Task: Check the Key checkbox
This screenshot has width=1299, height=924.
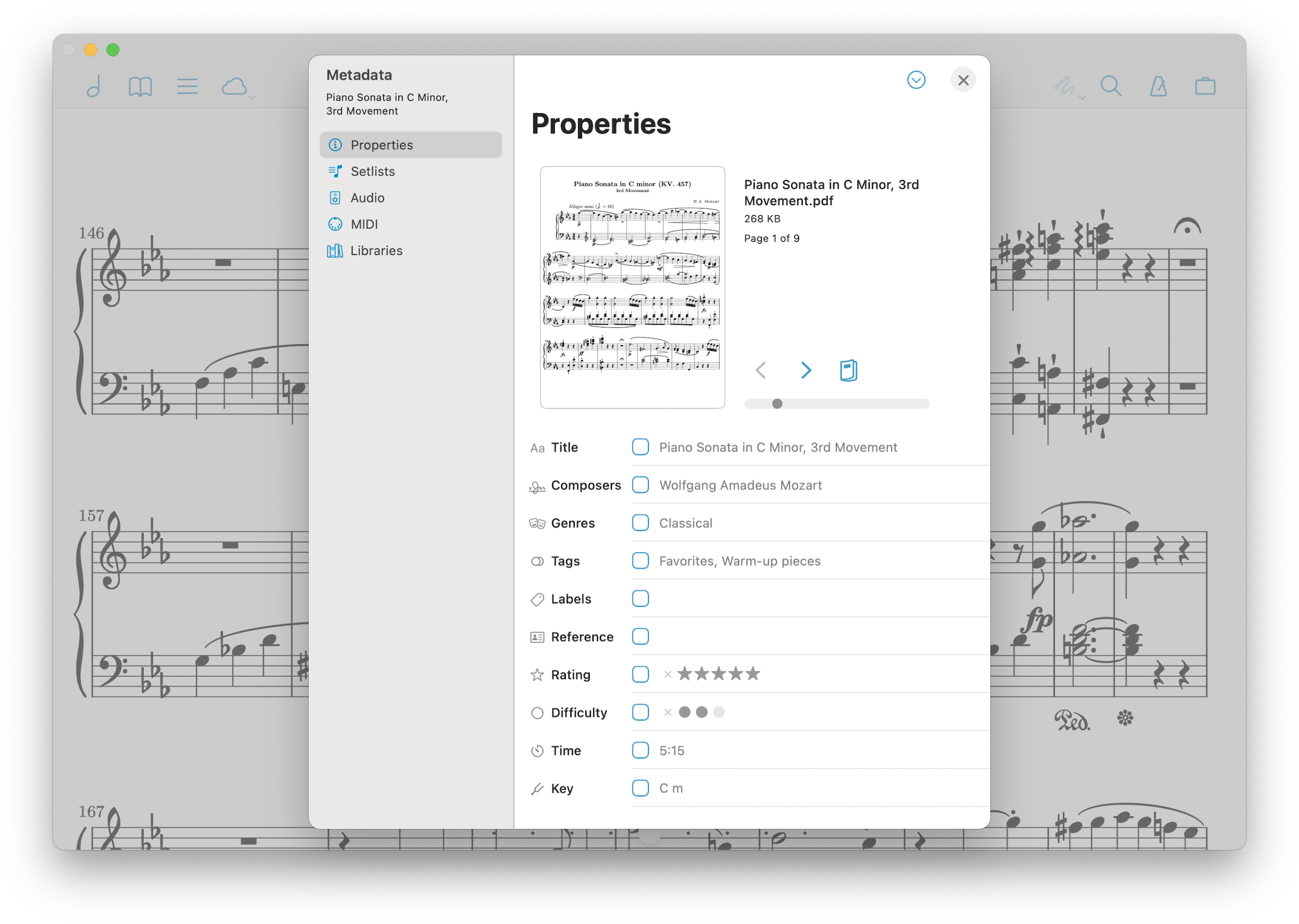Action: pos(641,788)
